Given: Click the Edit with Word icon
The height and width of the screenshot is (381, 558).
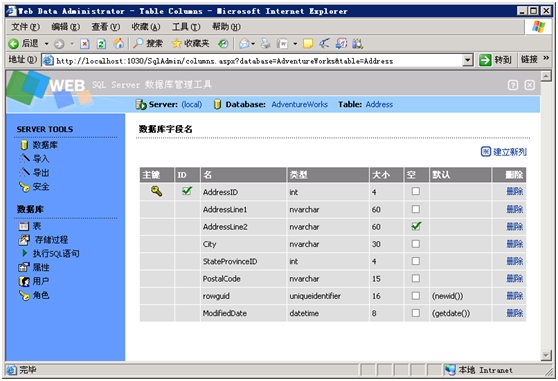Looking at the screenshot, I should click(x=283, y=43).
